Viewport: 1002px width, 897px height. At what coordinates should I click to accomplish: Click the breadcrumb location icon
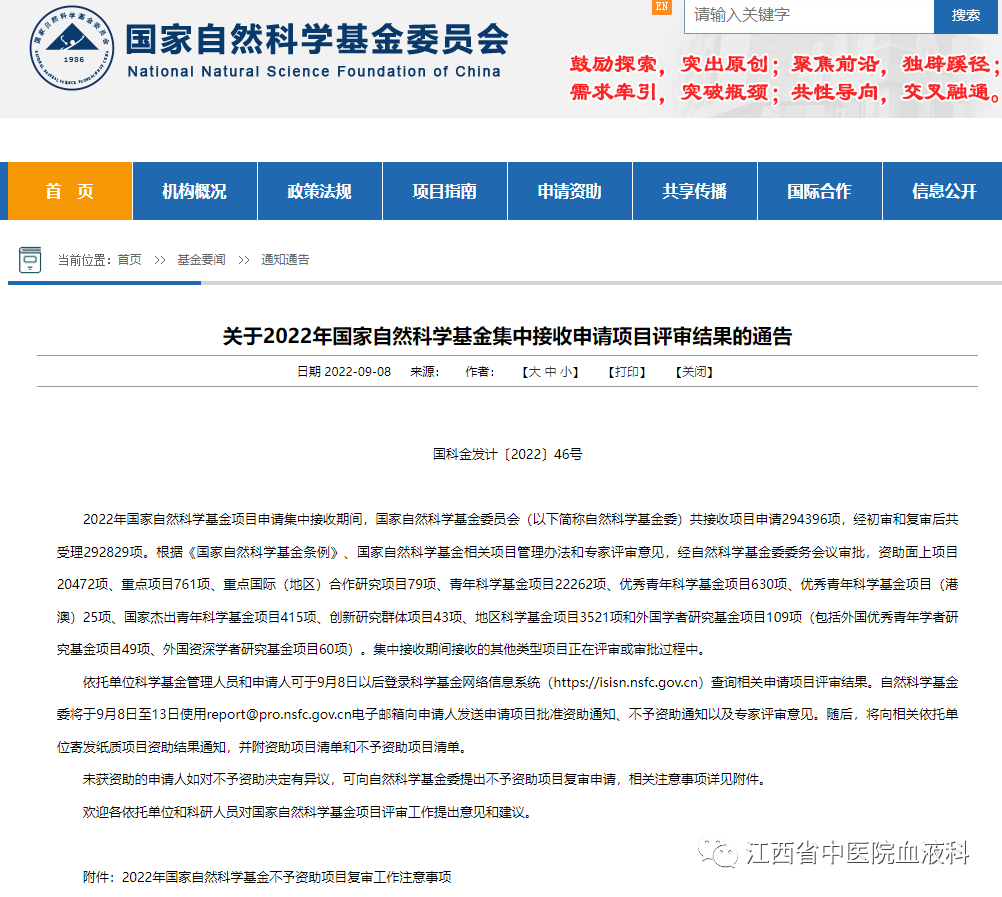pyautogui.click(x=30, y=259)
